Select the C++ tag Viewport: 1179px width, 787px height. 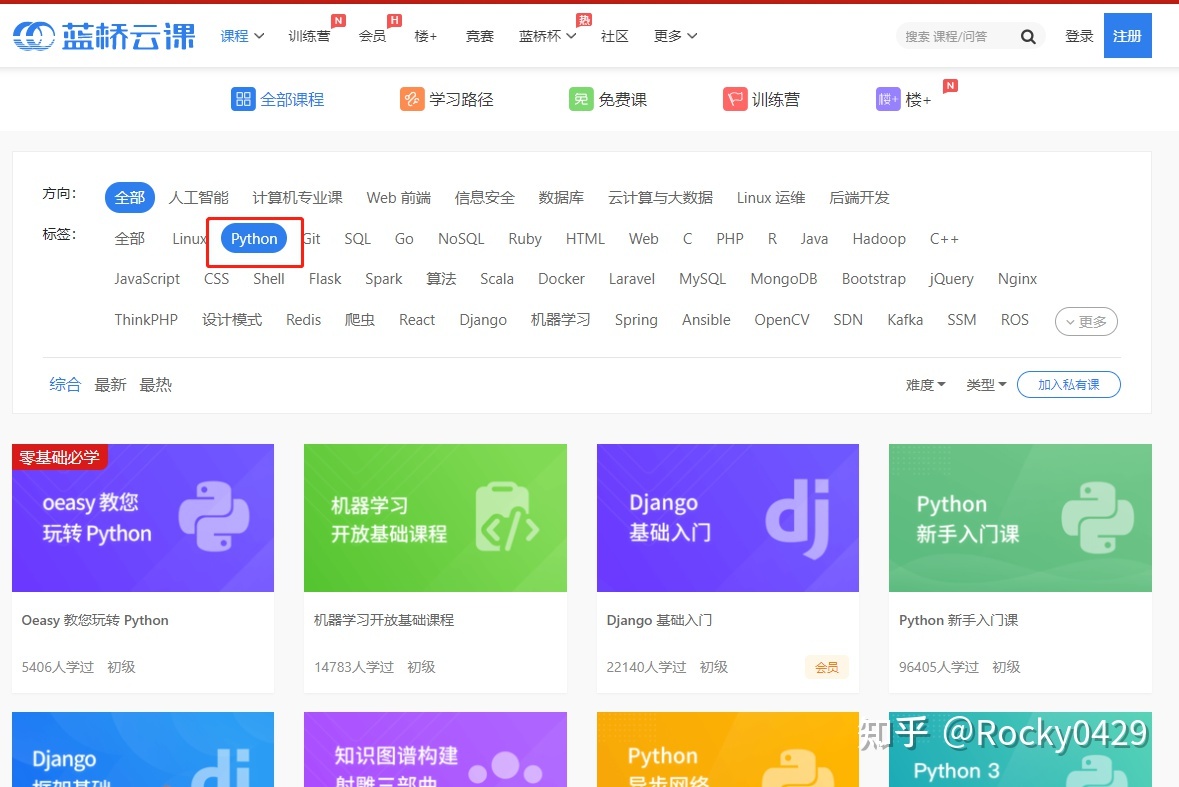point(944,239)
